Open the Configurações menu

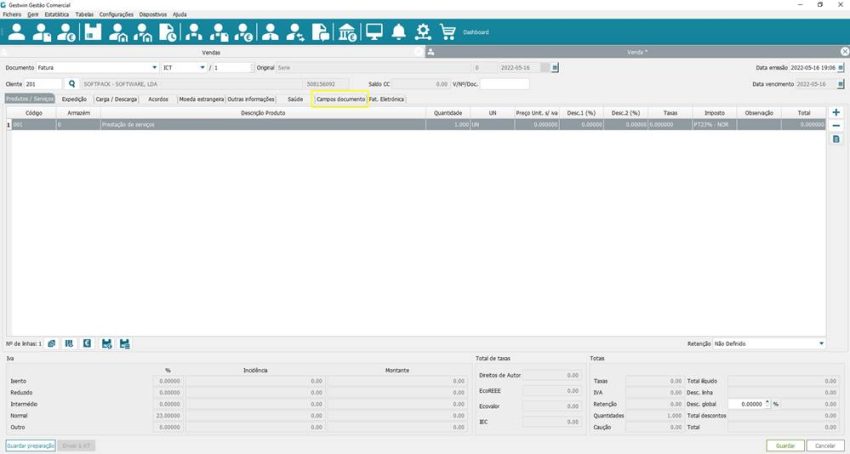click(x=116, y=15)
